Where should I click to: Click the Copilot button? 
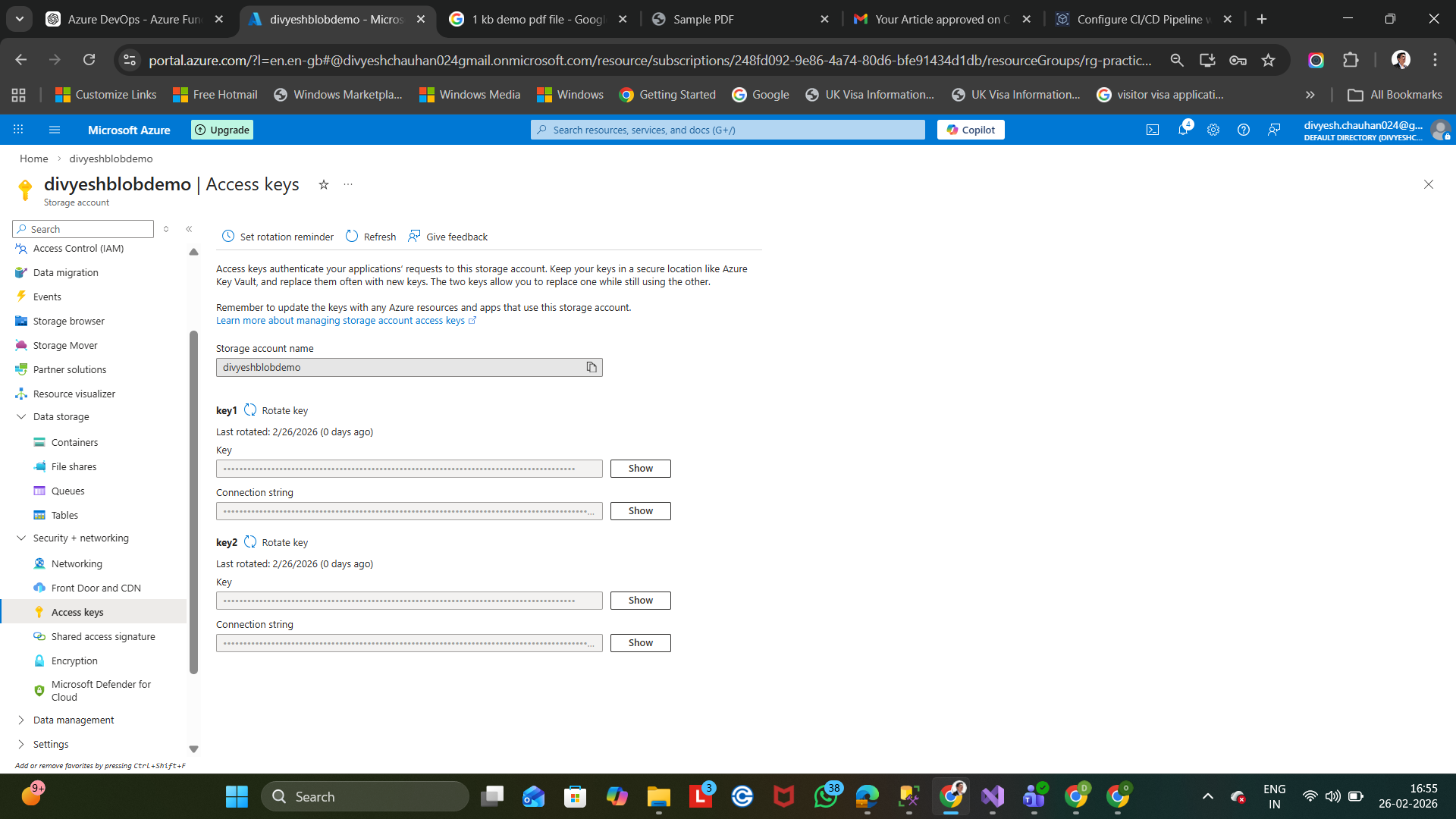[971, 130]
